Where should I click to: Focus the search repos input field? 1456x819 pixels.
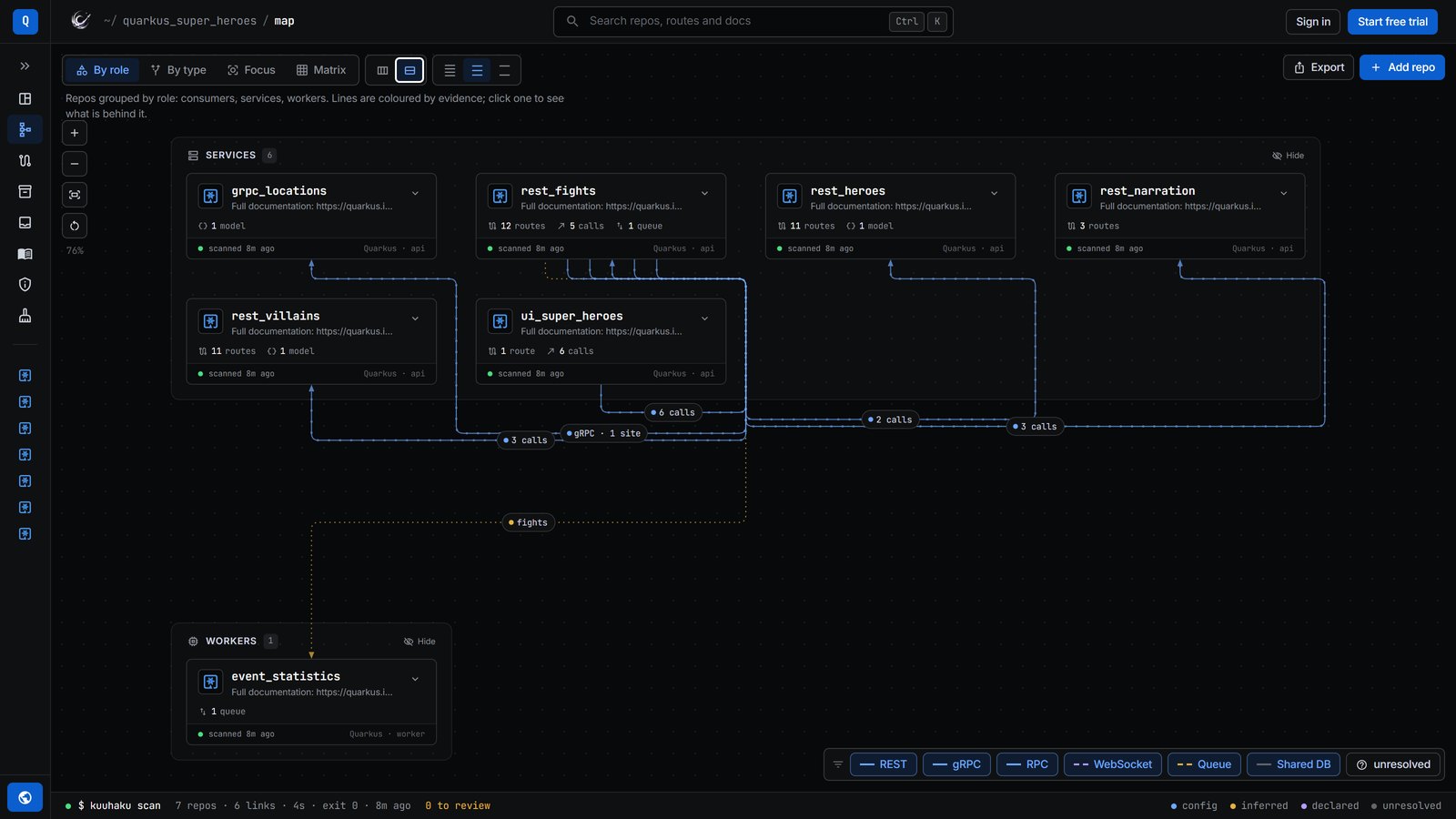pyautogui.click(x=753, y=21)
